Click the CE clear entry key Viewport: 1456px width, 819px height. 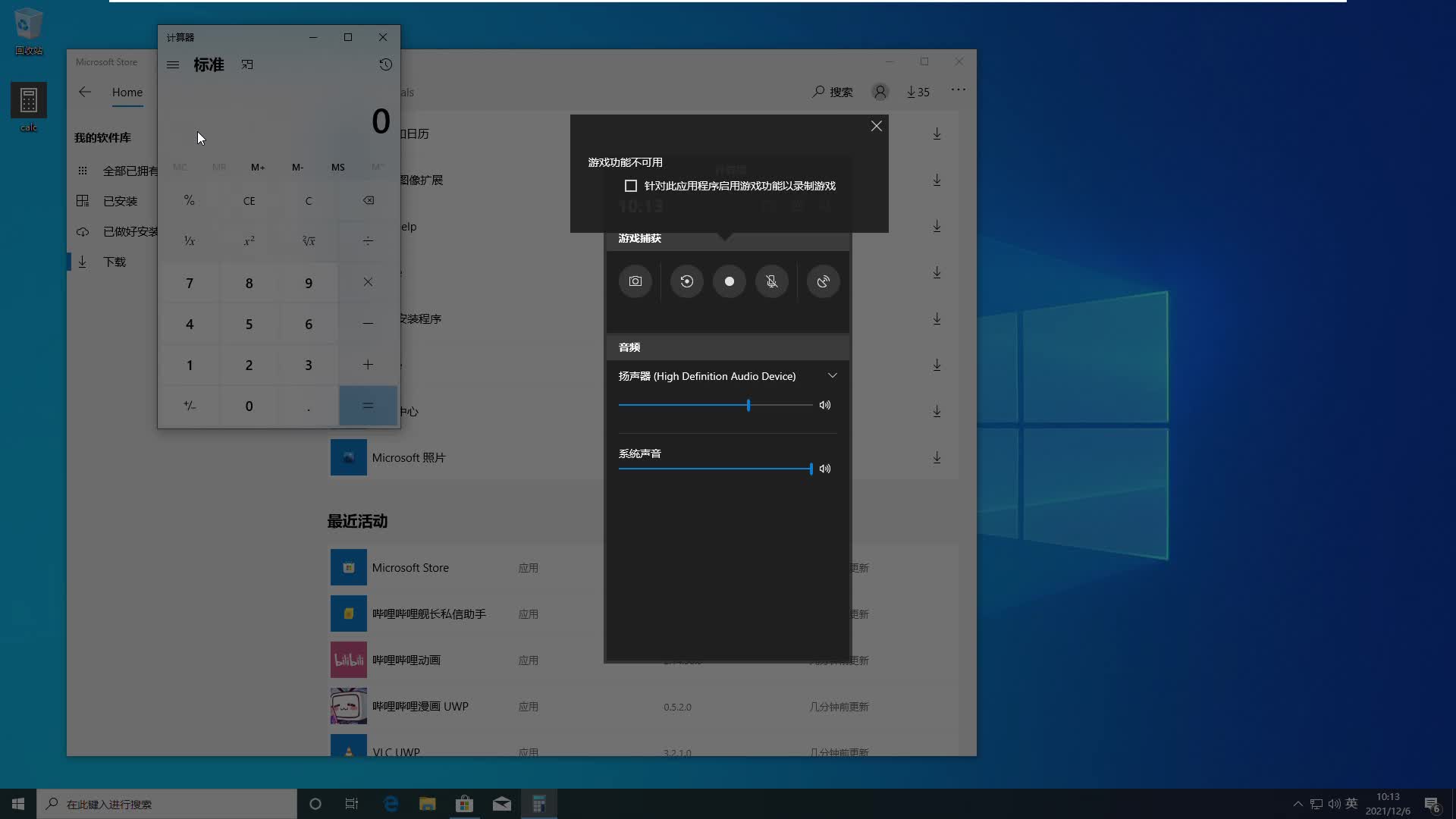pos(249,200)
